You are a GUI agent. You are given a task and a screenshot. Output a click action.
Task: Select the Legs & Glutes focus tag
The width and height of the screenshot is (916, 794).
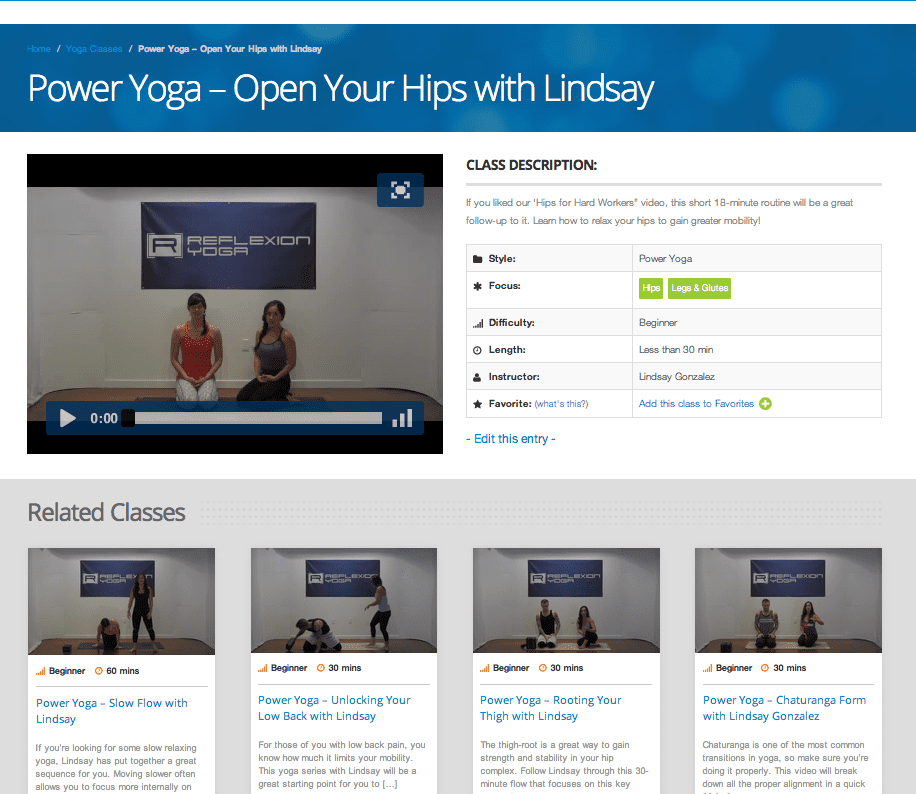pos(699,288)
